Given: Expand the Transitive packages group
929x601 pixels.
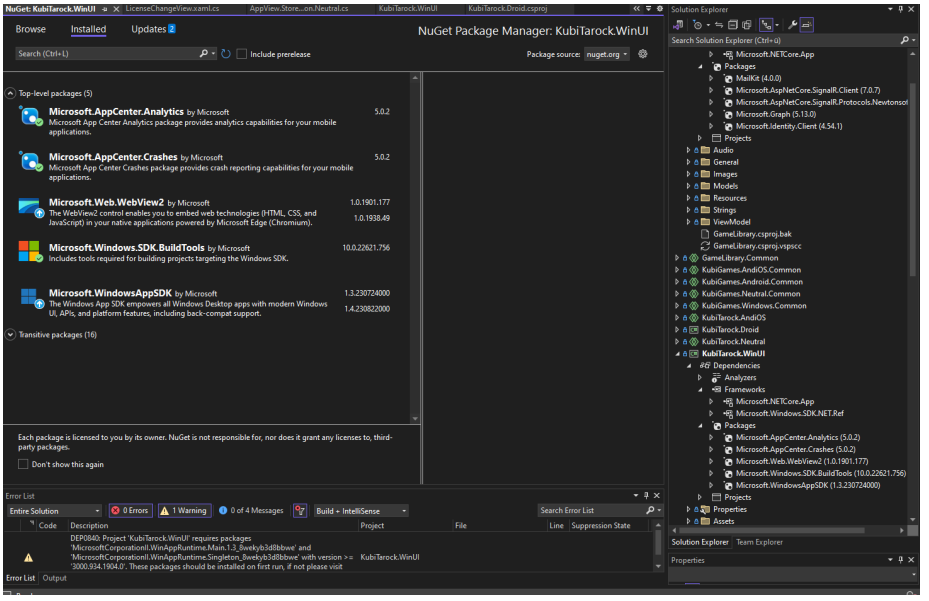Looking at the screenshot, I should (x=10, y=334).
